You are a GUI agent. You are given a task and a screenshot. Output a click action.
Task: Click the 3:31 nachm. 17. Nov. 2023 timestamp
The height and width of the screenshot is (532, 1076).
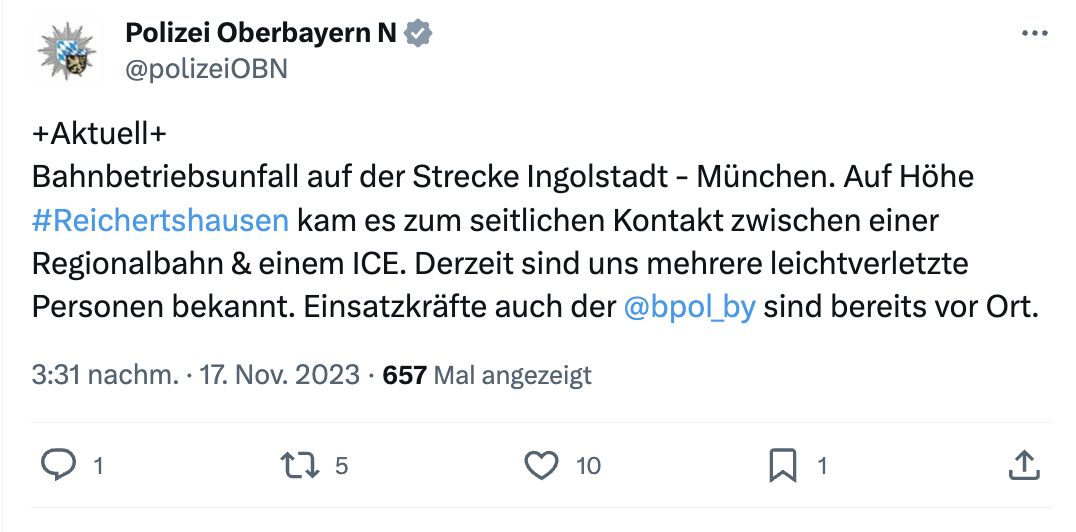(x=196, y=375)
